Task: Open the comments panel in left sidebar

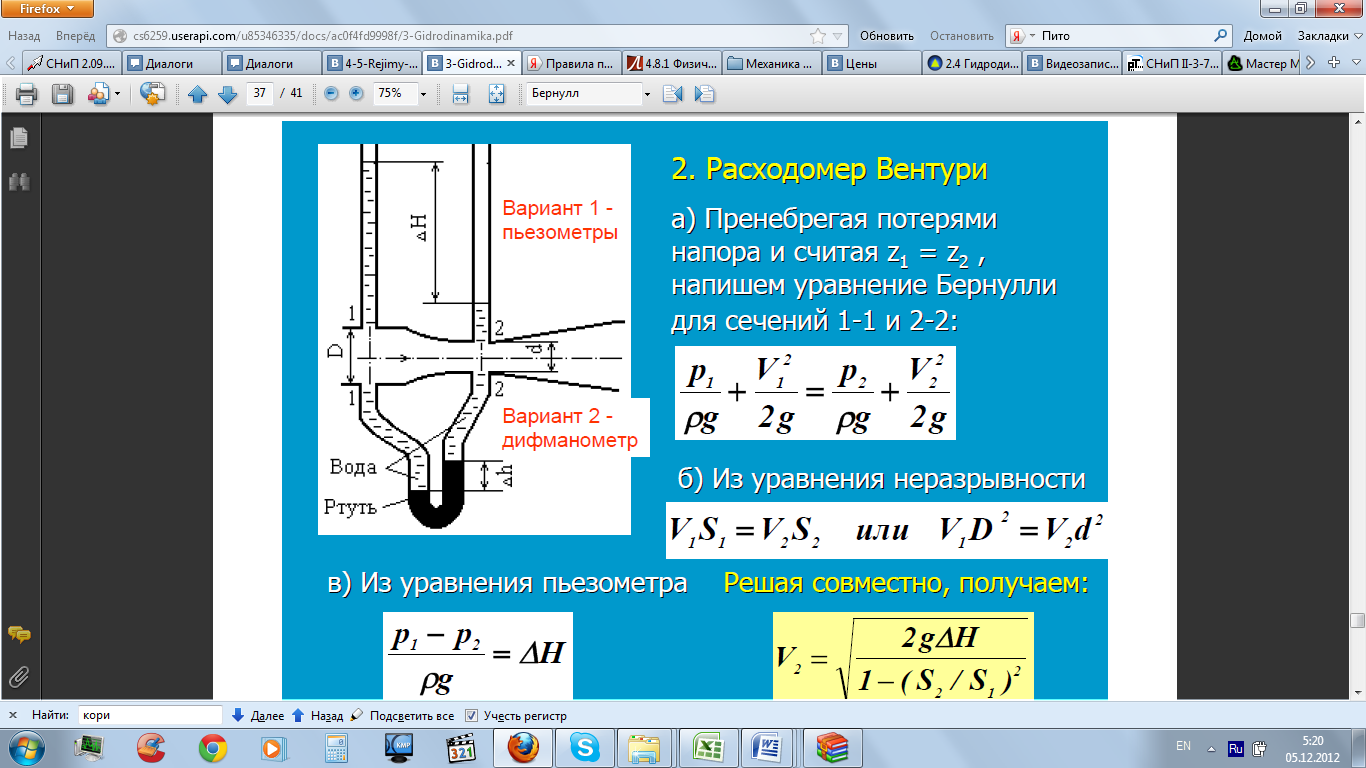Action: (x=19, y=634)
